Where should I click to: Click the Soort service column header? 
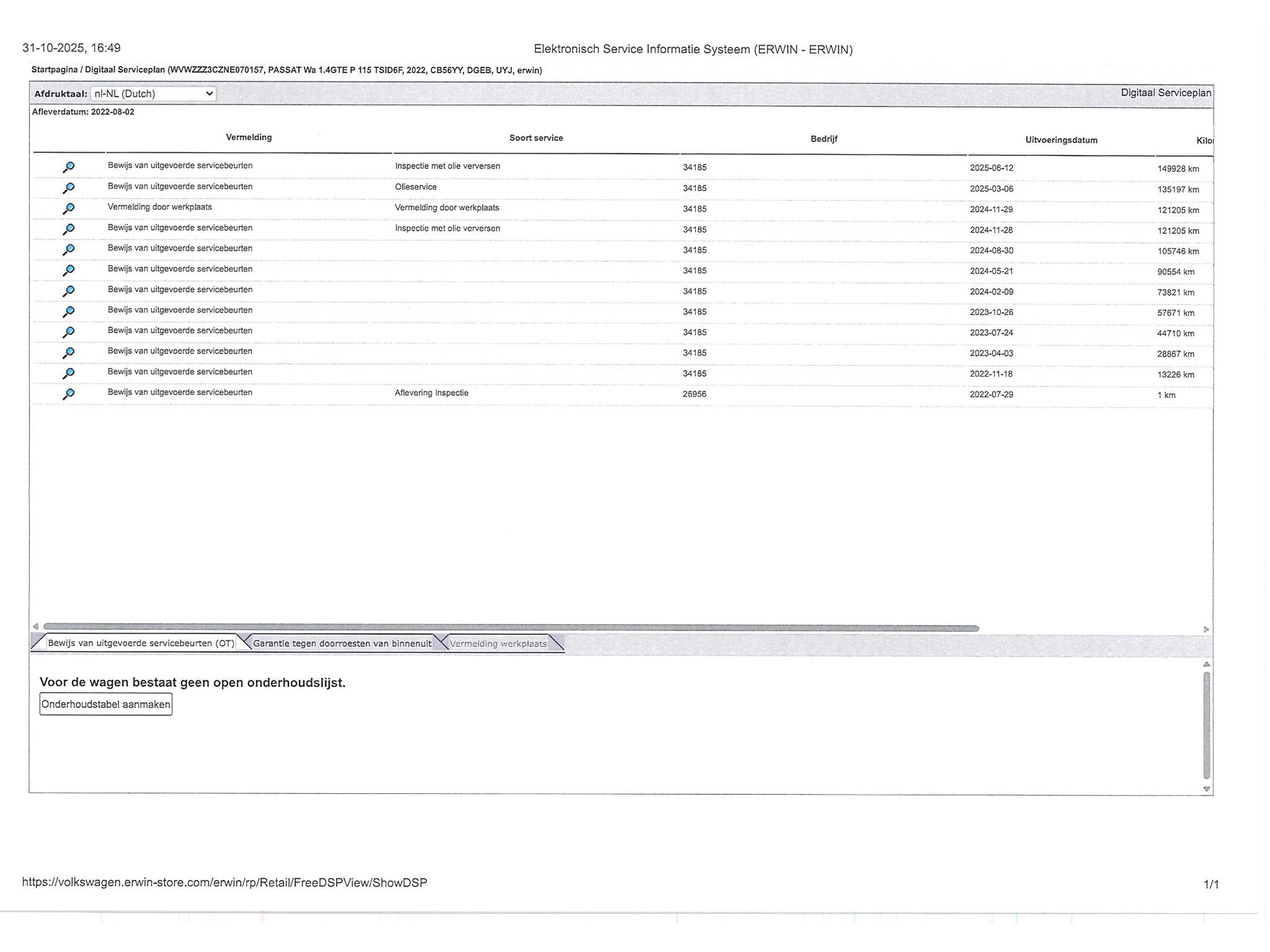point(536,138)
